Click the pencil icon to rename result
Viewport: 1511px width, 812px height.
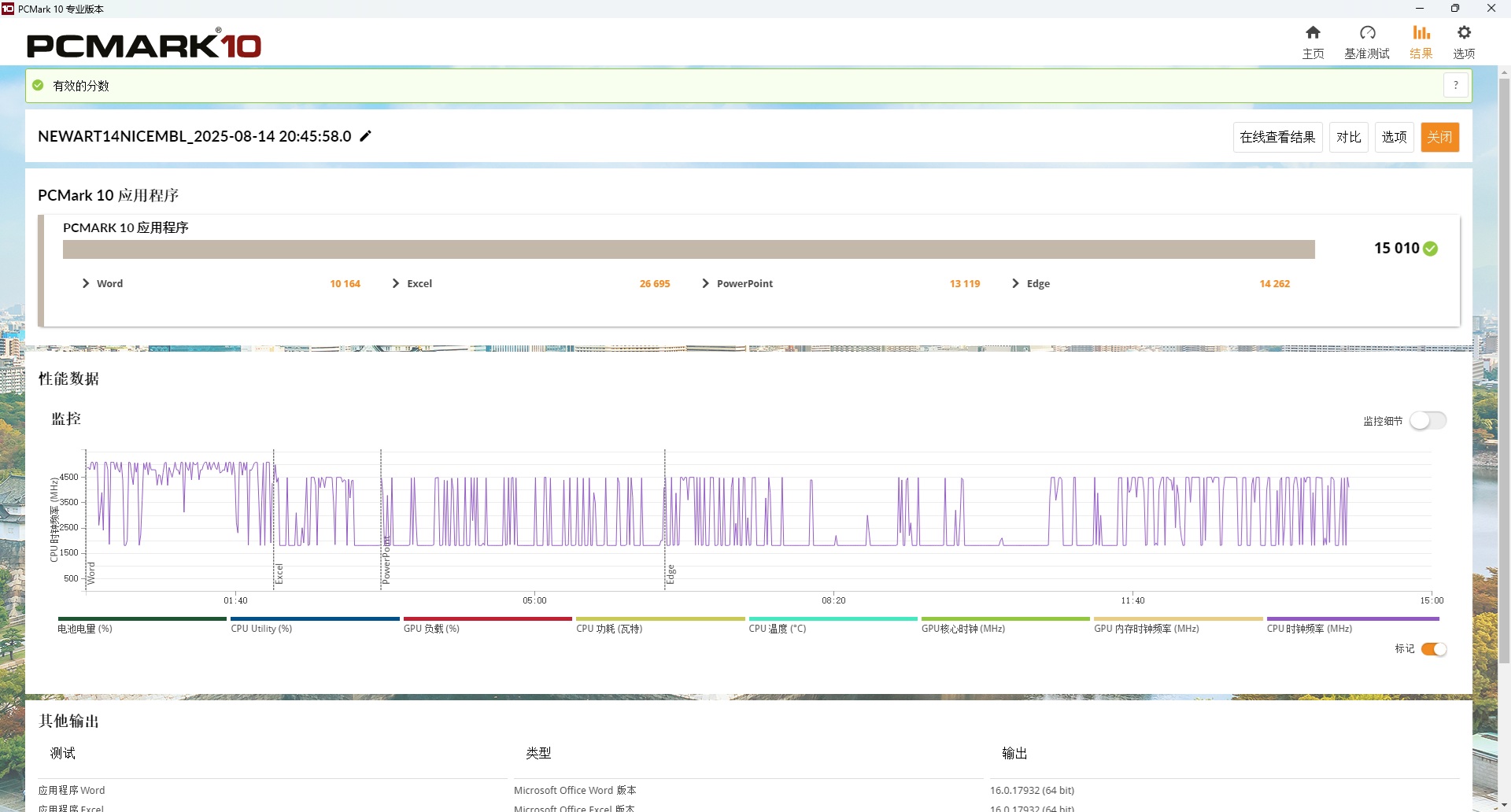365,136
